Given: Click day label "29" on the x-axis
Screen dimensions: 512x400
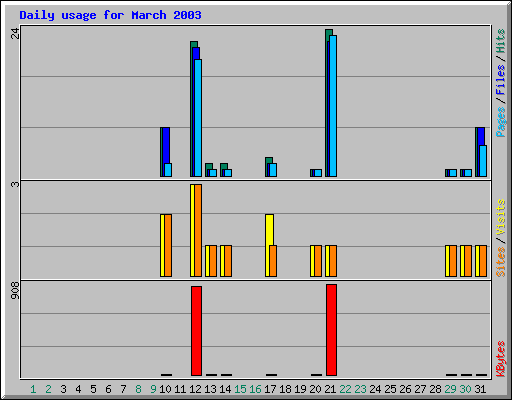Looking at the screenshot, I should [x=450, y=389].
